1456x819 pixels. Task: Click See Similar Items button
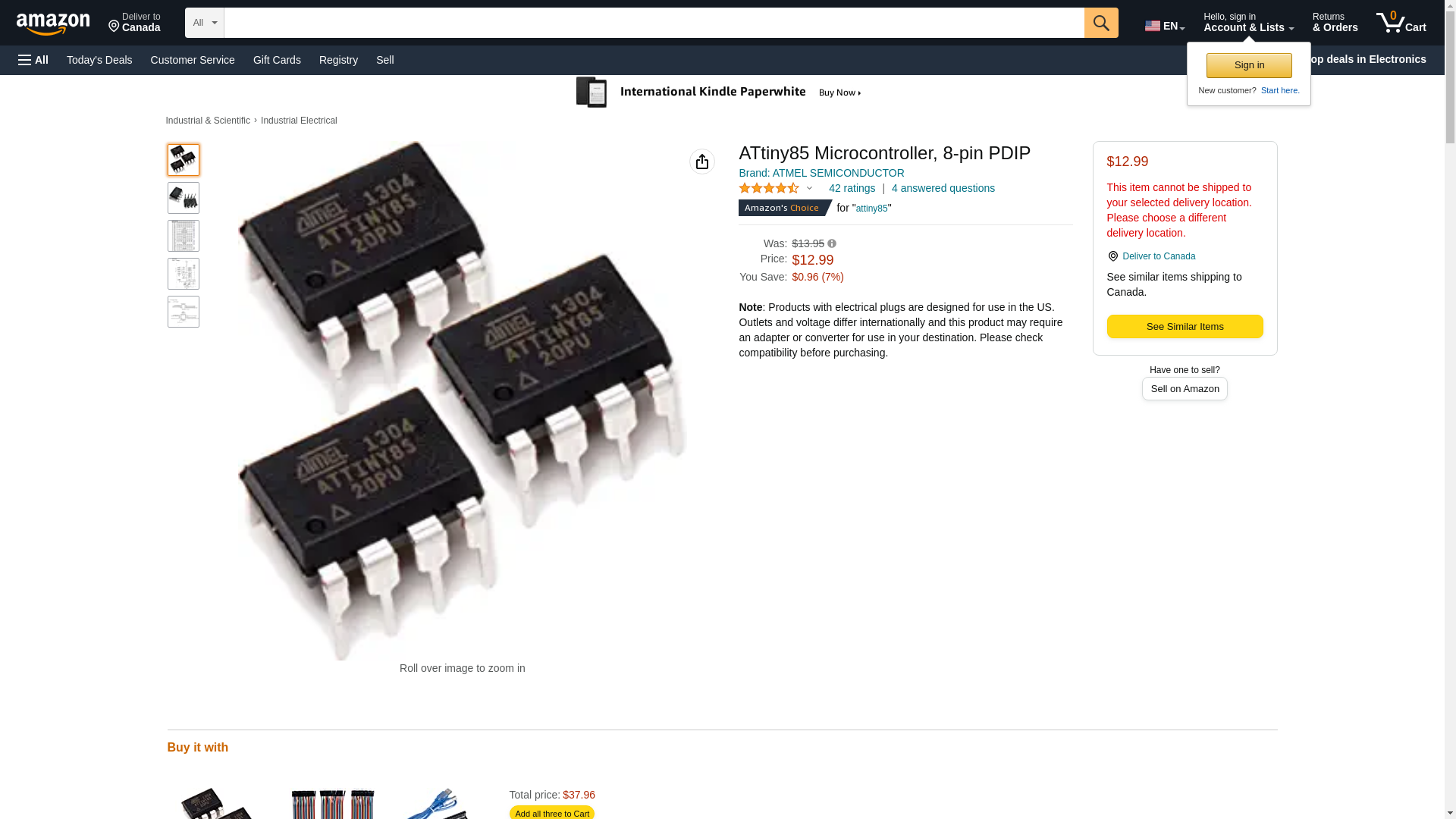[x=1185, y=326]
